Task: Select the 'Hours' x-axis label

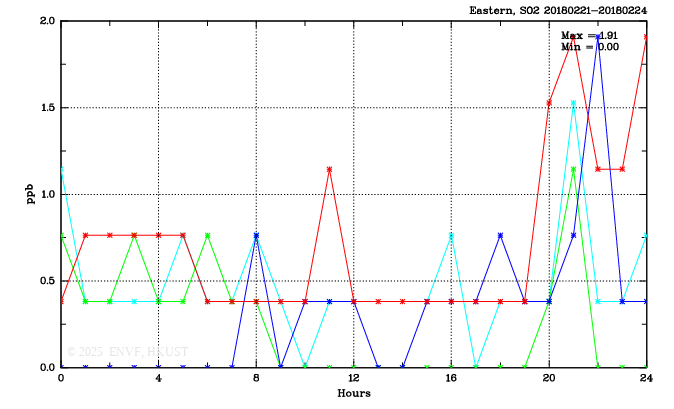Action: (x=353, y=393)
